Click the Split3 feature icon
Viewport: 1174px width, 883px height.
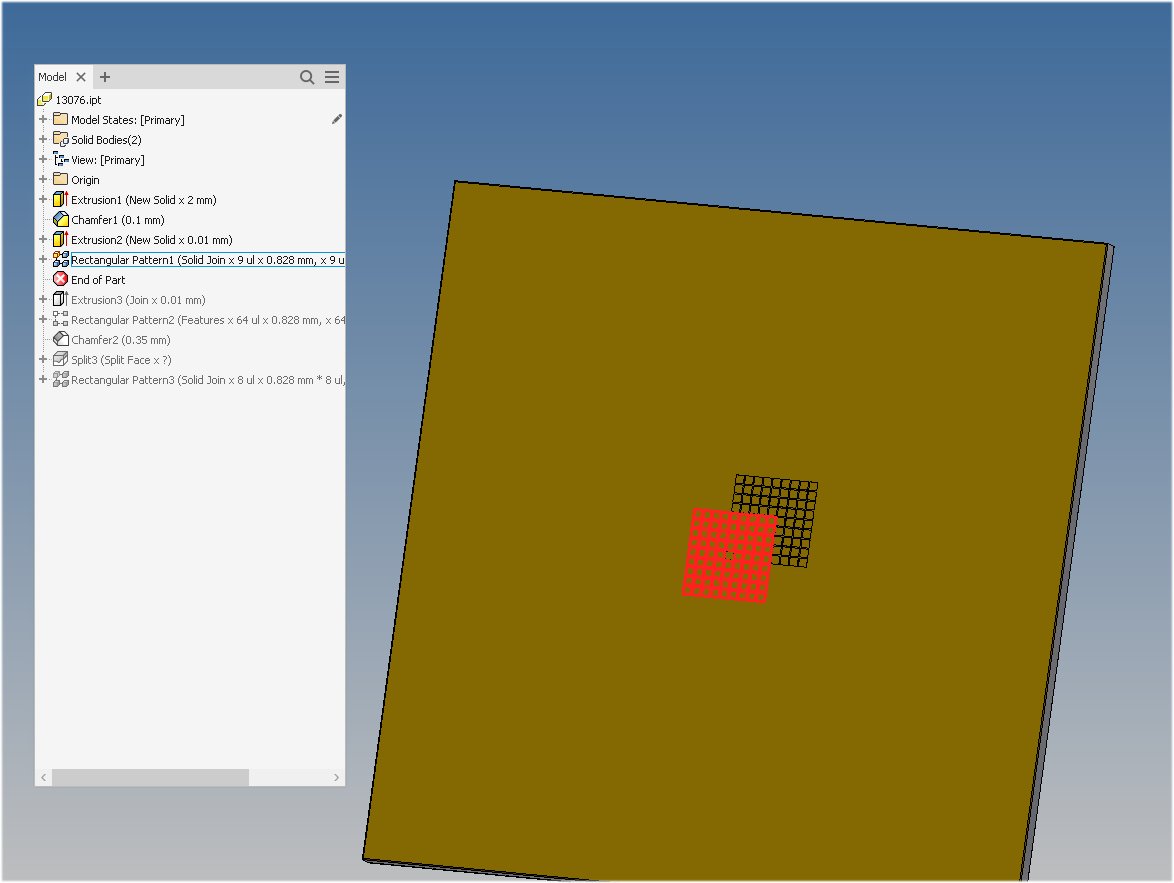(60, 359)
